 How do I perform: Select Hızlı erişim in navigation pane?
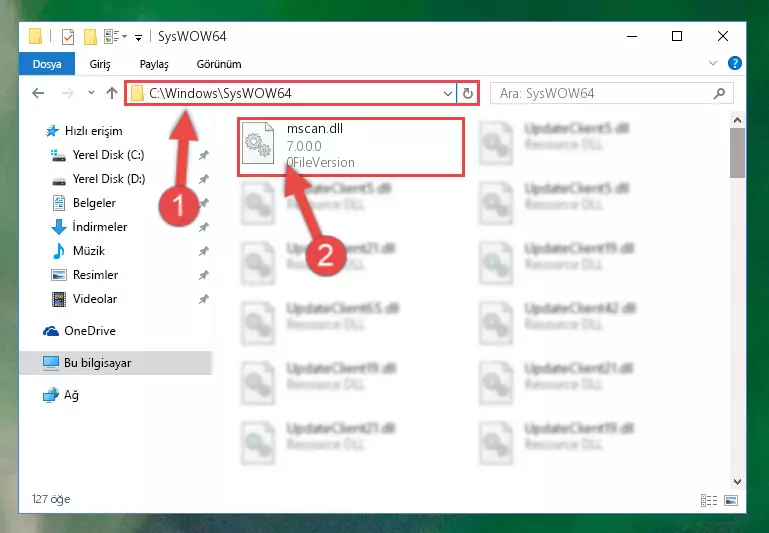(93, 131)
